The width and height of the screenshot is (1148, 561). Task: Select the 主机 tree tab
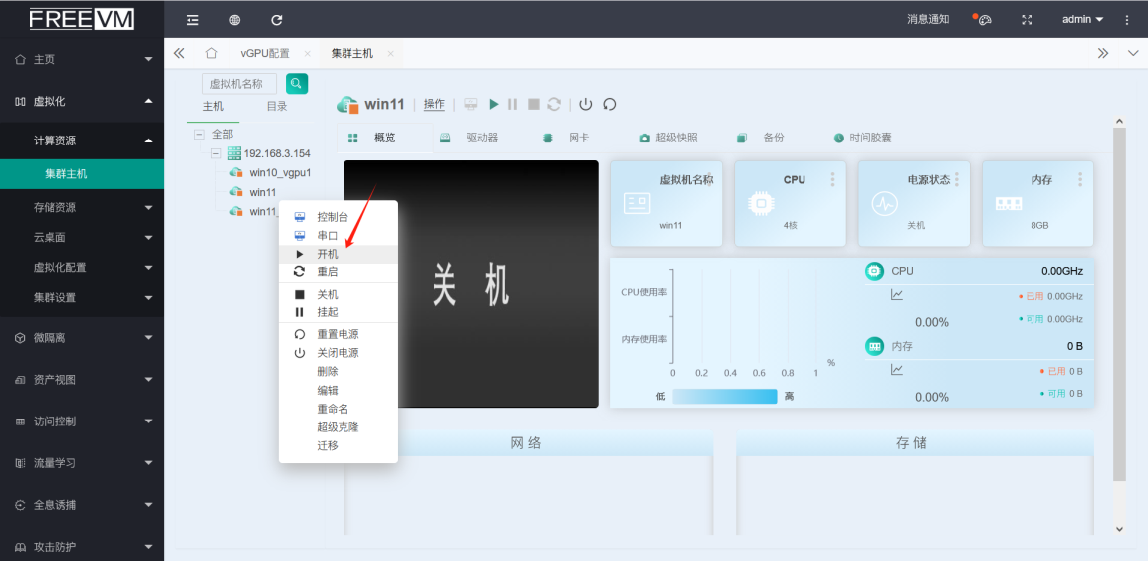click(x=213, y=107)
